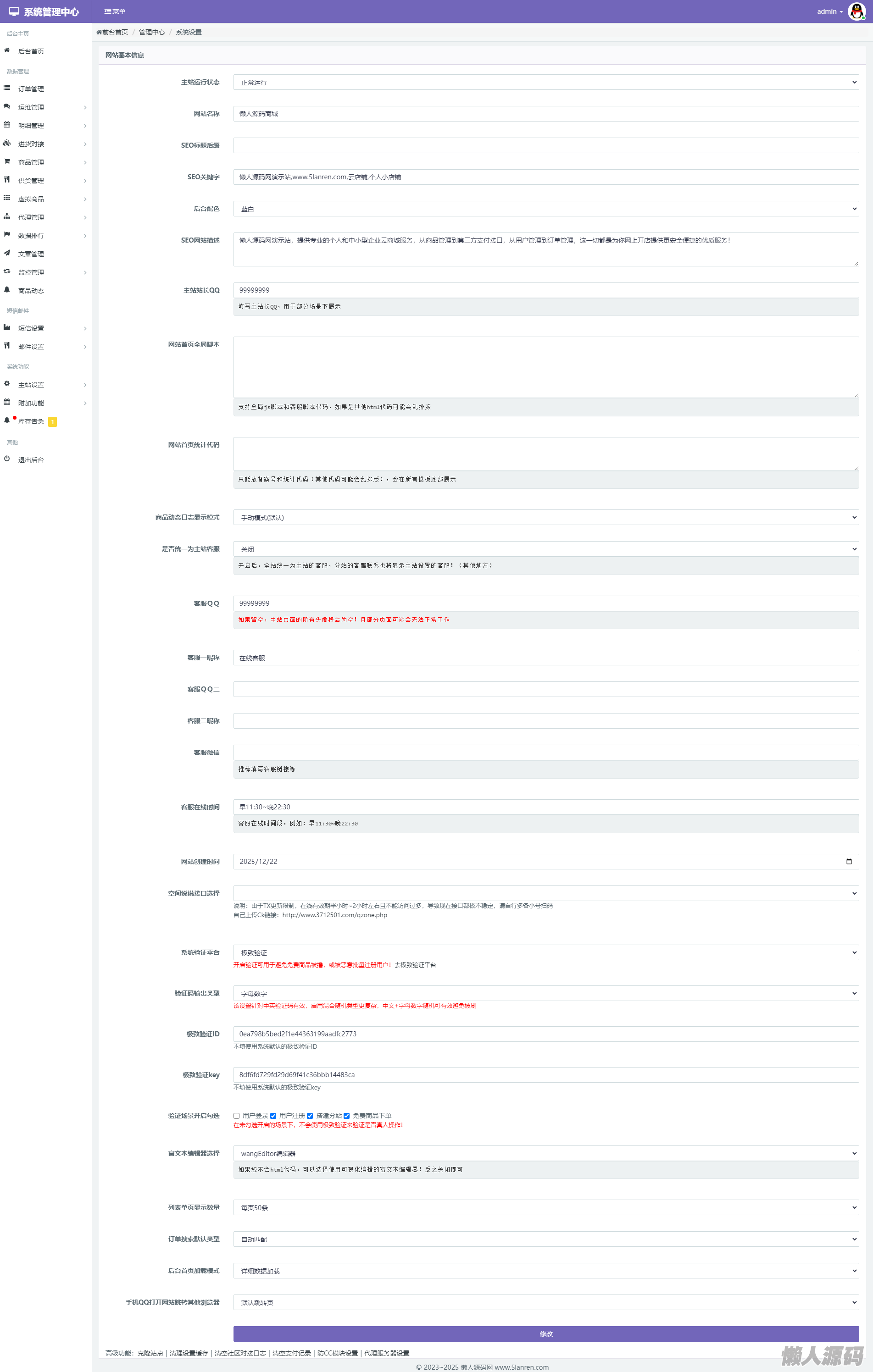Viewport: 873px width, 1372px height.
Task: Click the grid icon beside 虚拟商品
Action: pos(7,198)
